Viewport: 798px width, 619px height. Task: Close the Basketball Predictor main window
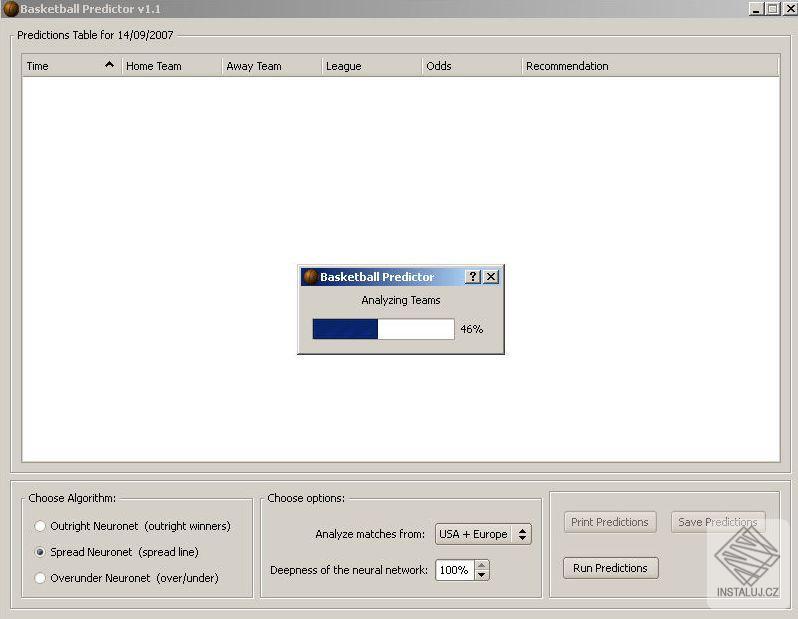click(790, 9)
